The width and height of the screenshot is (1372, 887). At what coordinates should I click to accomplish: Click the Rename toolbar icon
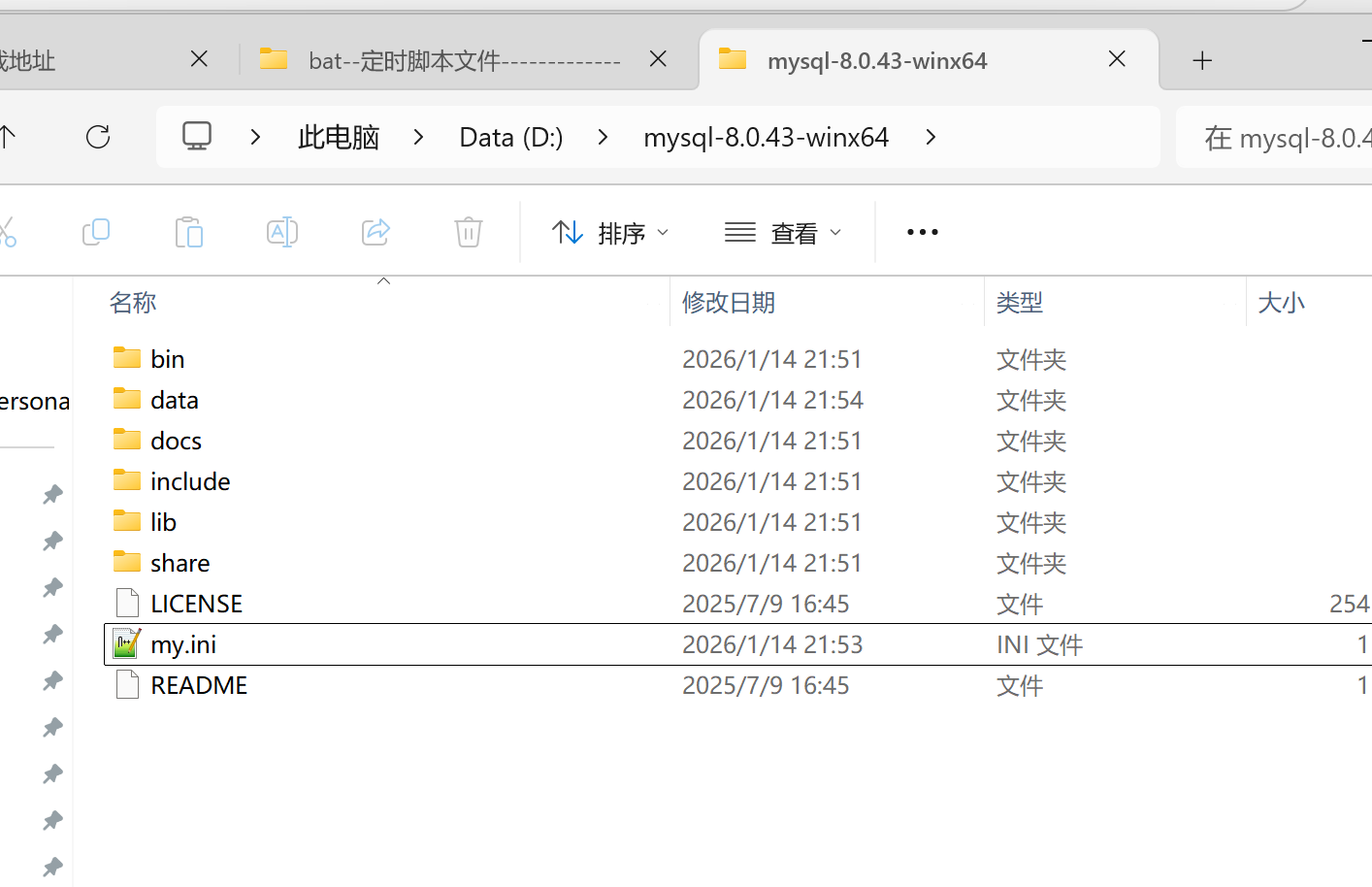click(282, 232)
